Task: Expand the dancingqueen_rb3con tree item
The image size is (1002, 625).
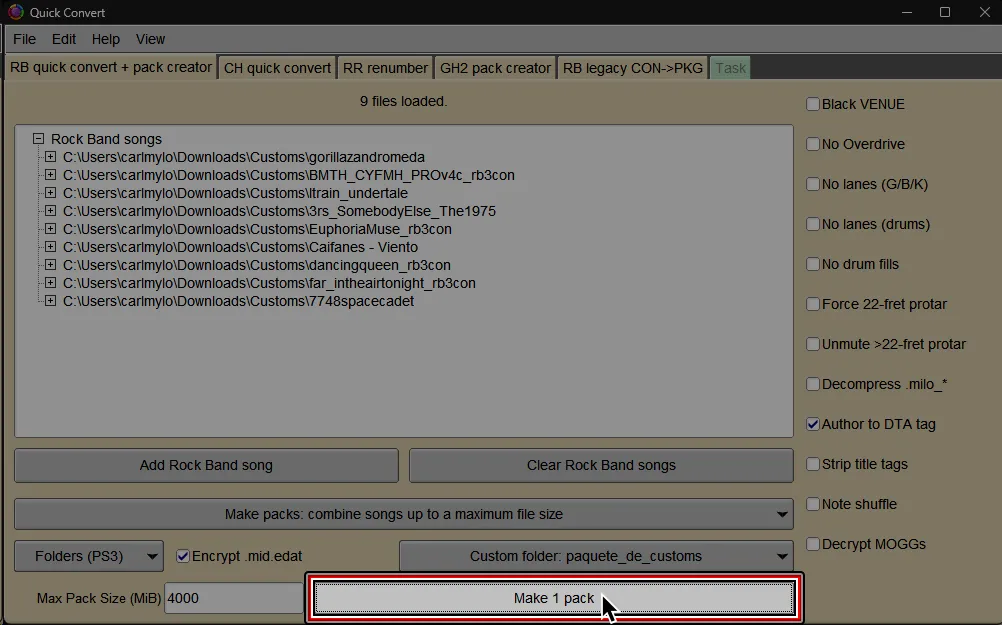Action: [50, 265]
